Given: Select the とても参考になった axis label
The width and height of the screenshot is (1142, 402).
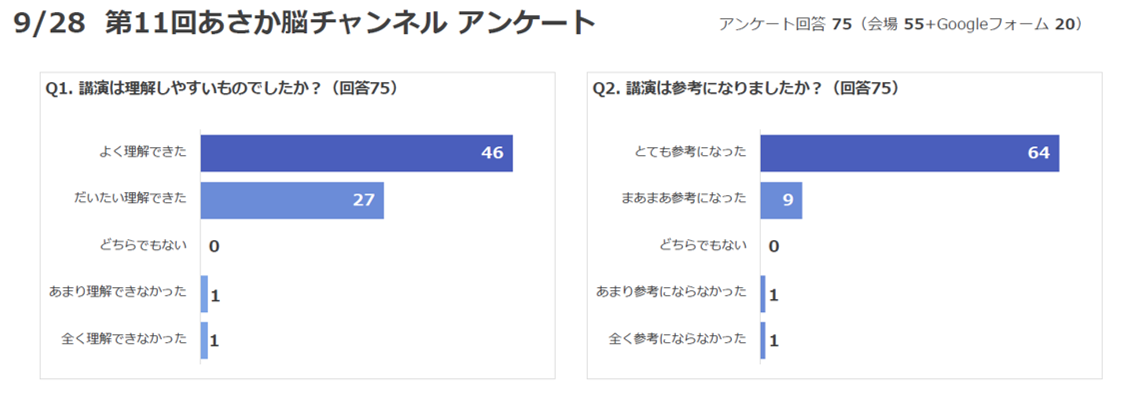Looking at the screenshot, I should click(690, 152).
